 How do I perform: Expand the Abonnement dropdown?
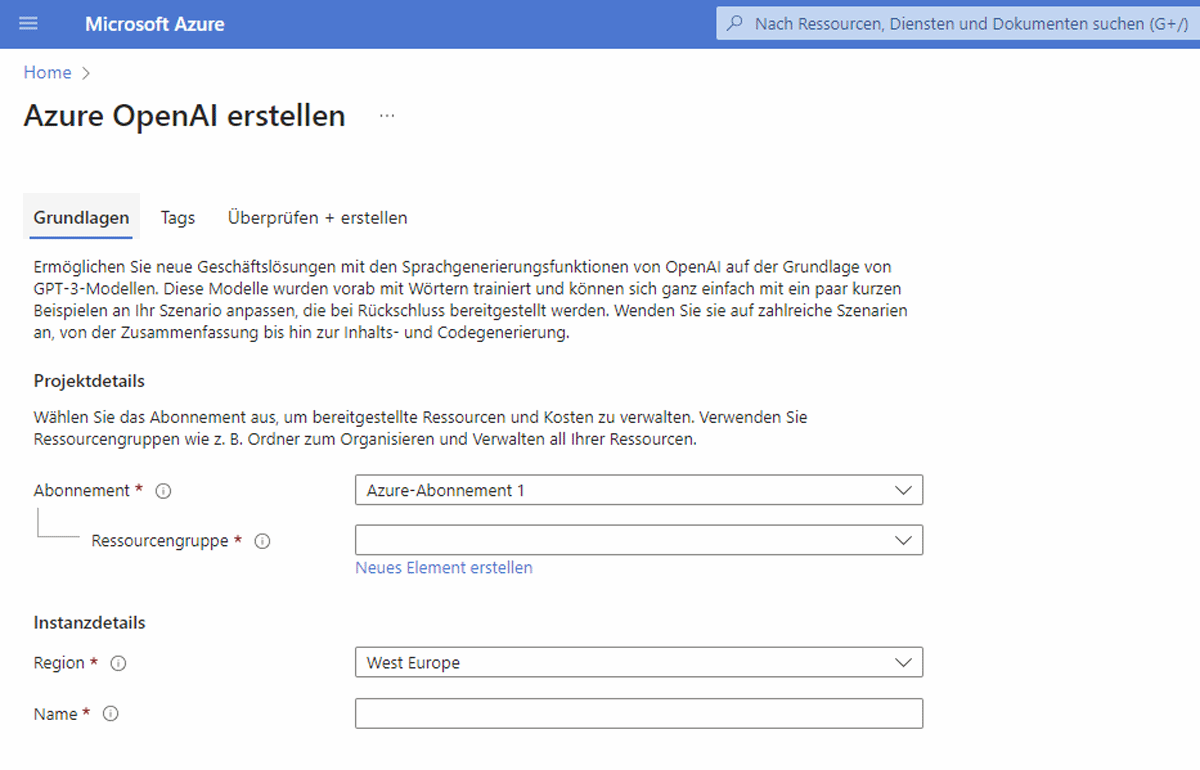point(638,491)
